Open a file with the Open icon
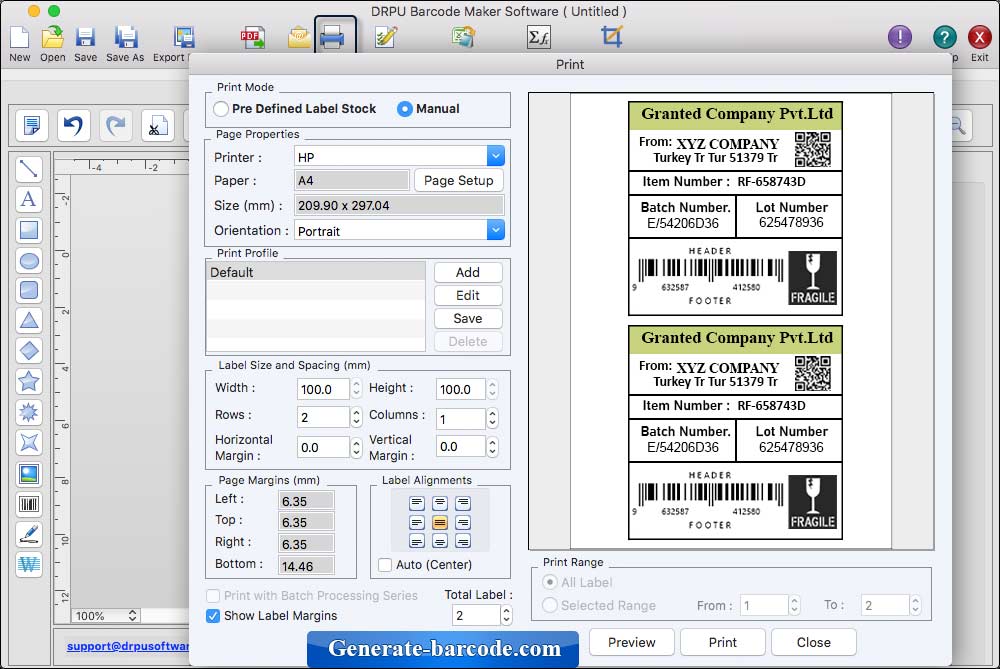 pyautogui.click(x=52, y=38)
